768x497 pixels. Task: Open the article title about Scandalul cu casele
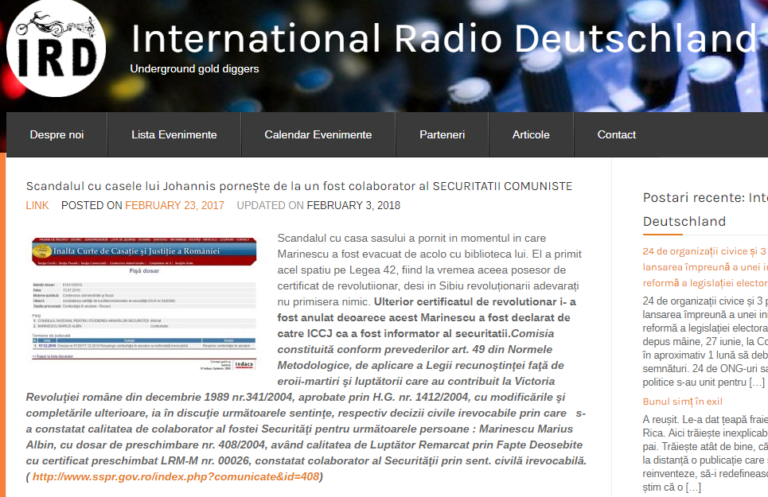(299, 187)
